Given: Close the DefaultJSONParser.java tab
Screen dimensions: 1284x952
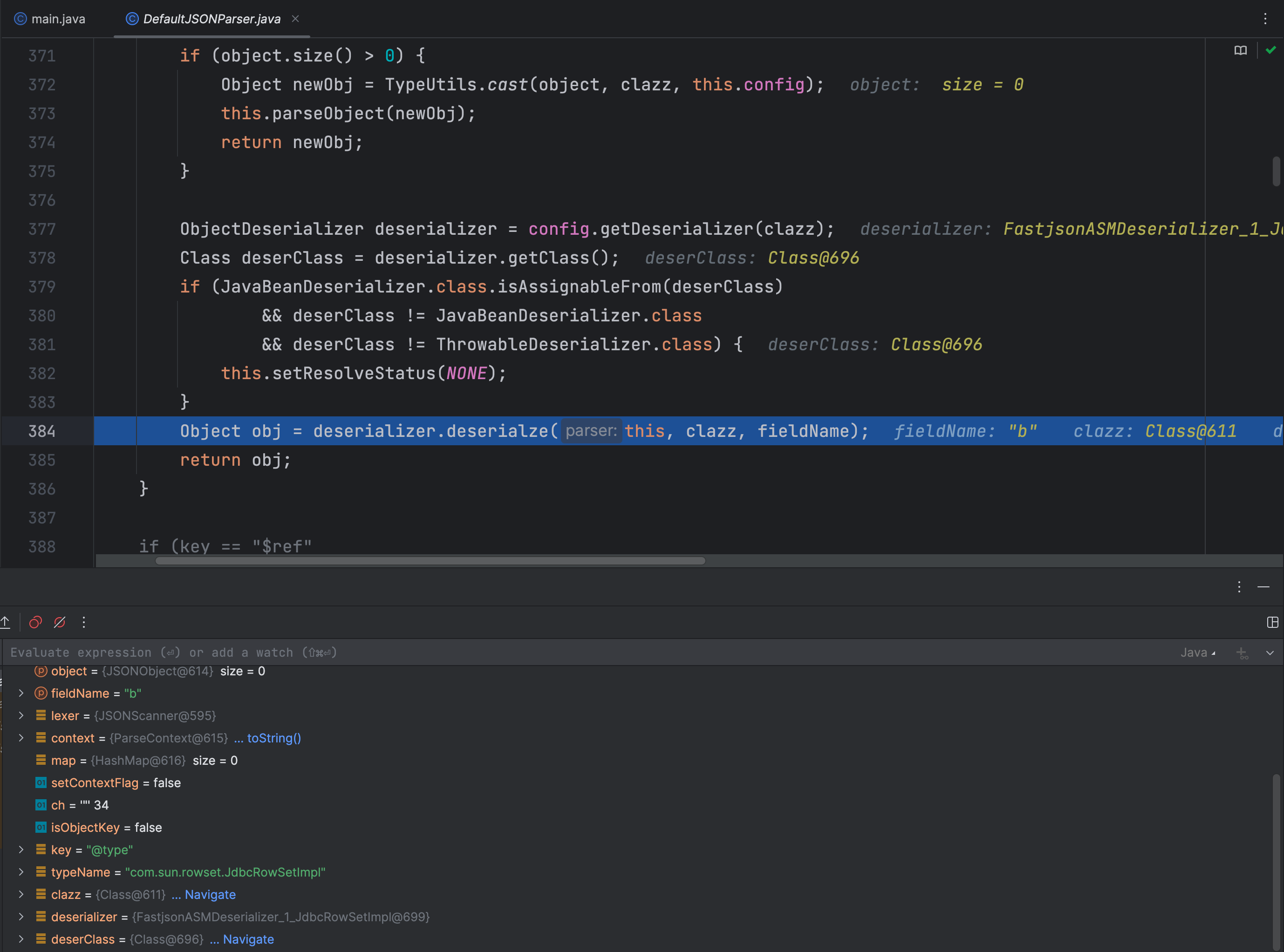Looking at the screenshot, I should tap(295, 19).
